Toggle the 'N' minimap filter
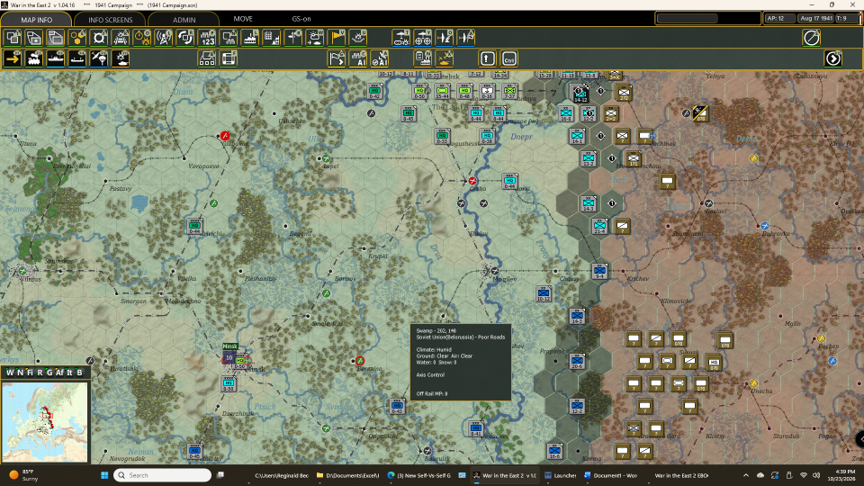This screenshot has height=486, width=864. click(20, 372)
